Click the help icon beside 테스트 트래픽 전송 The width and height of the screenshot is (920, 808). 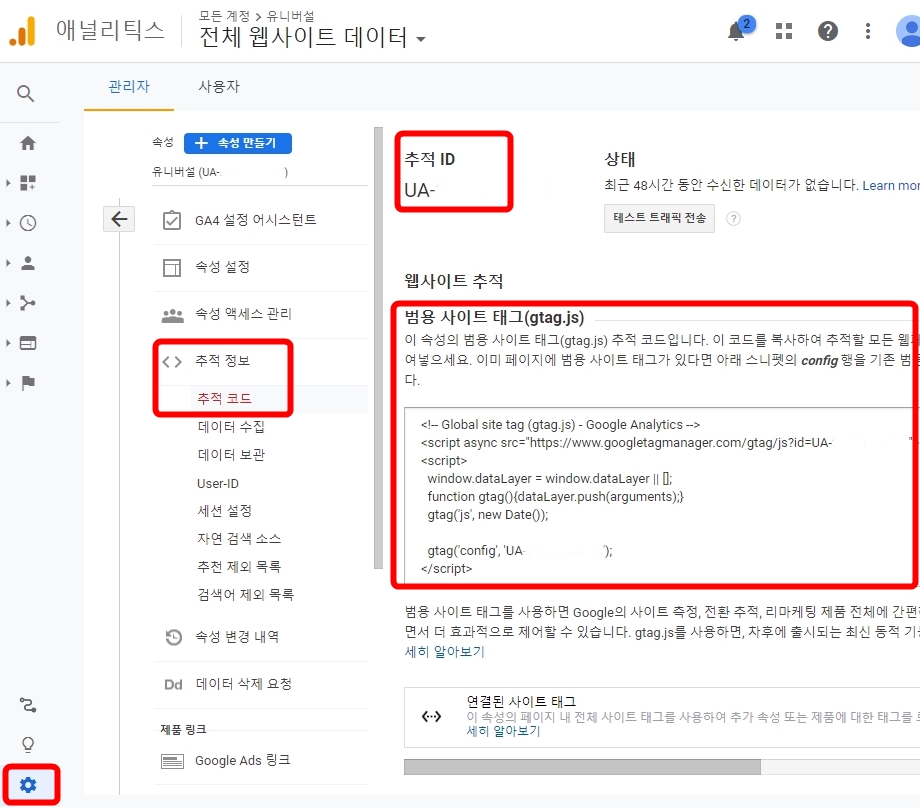pos(733,219)
